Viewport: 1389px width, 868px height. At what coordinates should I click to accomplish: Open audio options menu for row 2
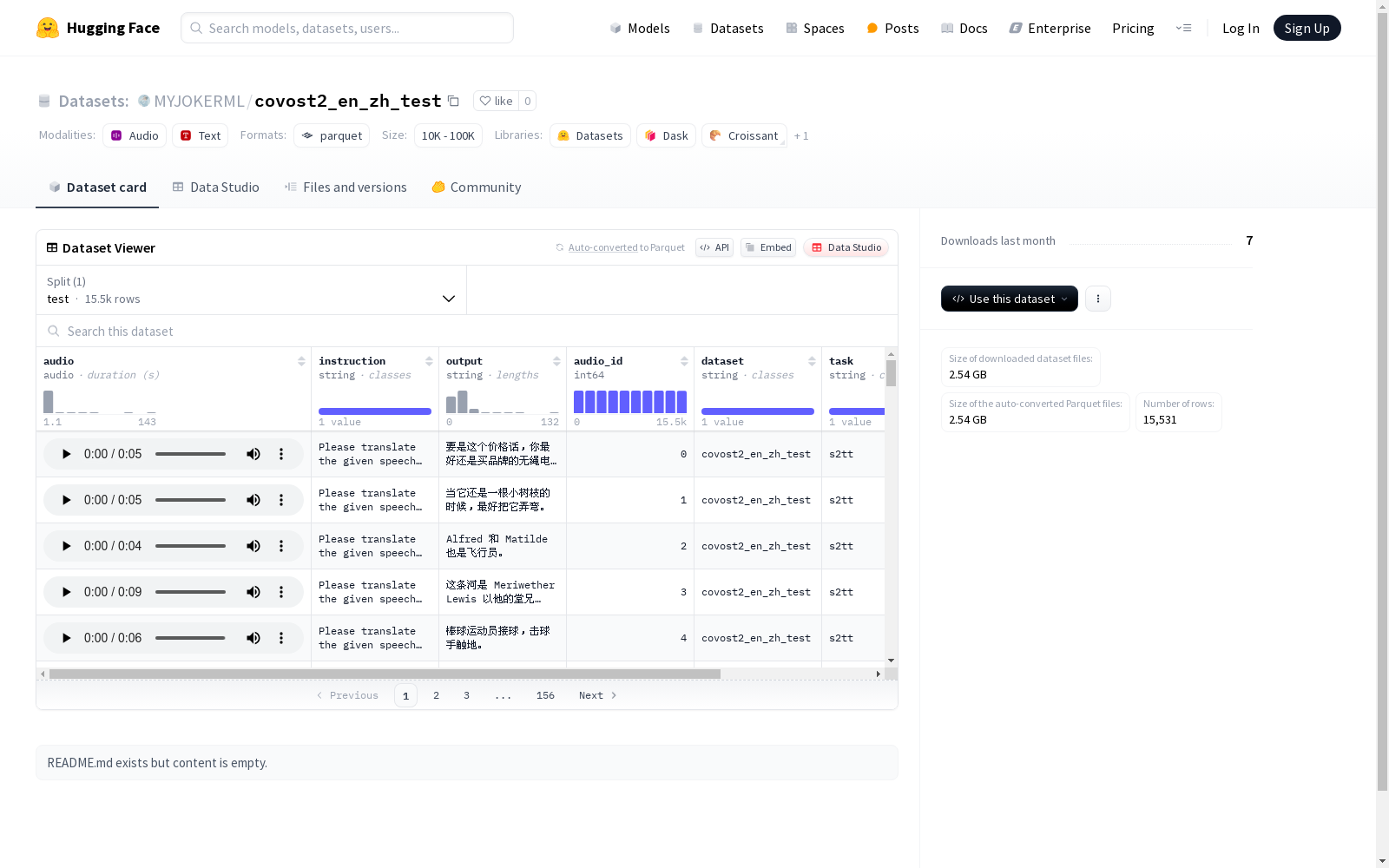point(281,546)
